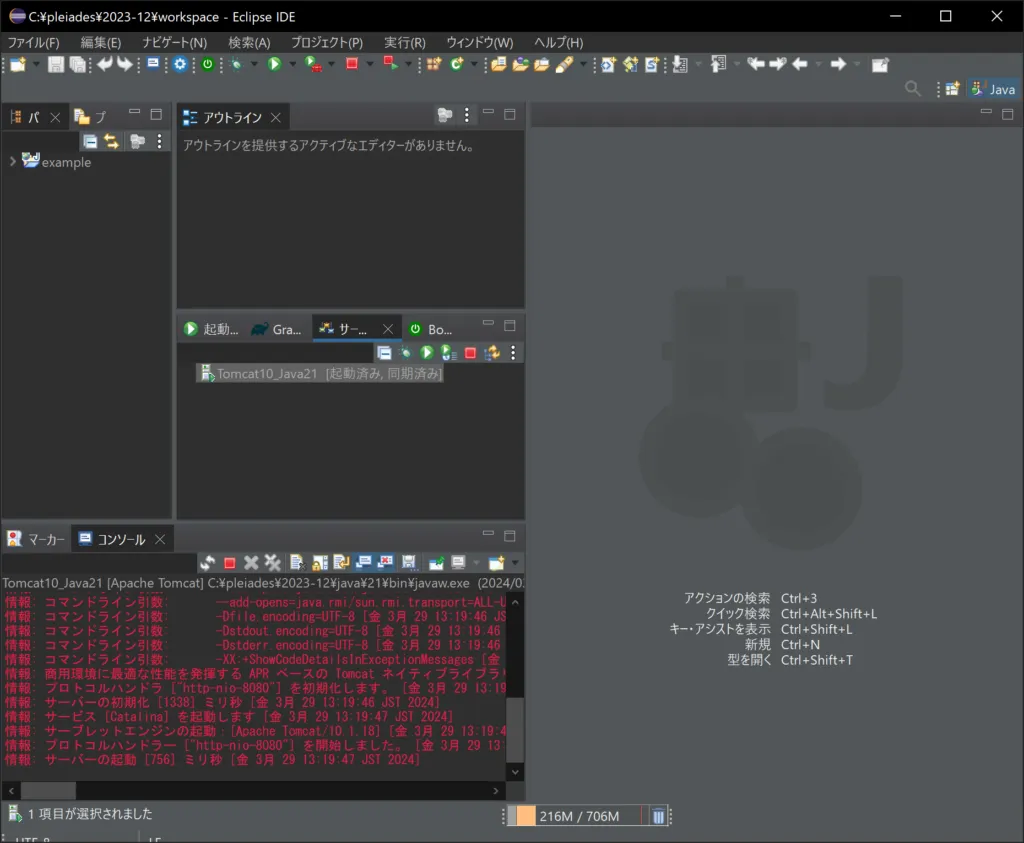1024x843 pixels.
Task: Expand the example project tree node
Action: pyautogui.click(x=12, y=161)
